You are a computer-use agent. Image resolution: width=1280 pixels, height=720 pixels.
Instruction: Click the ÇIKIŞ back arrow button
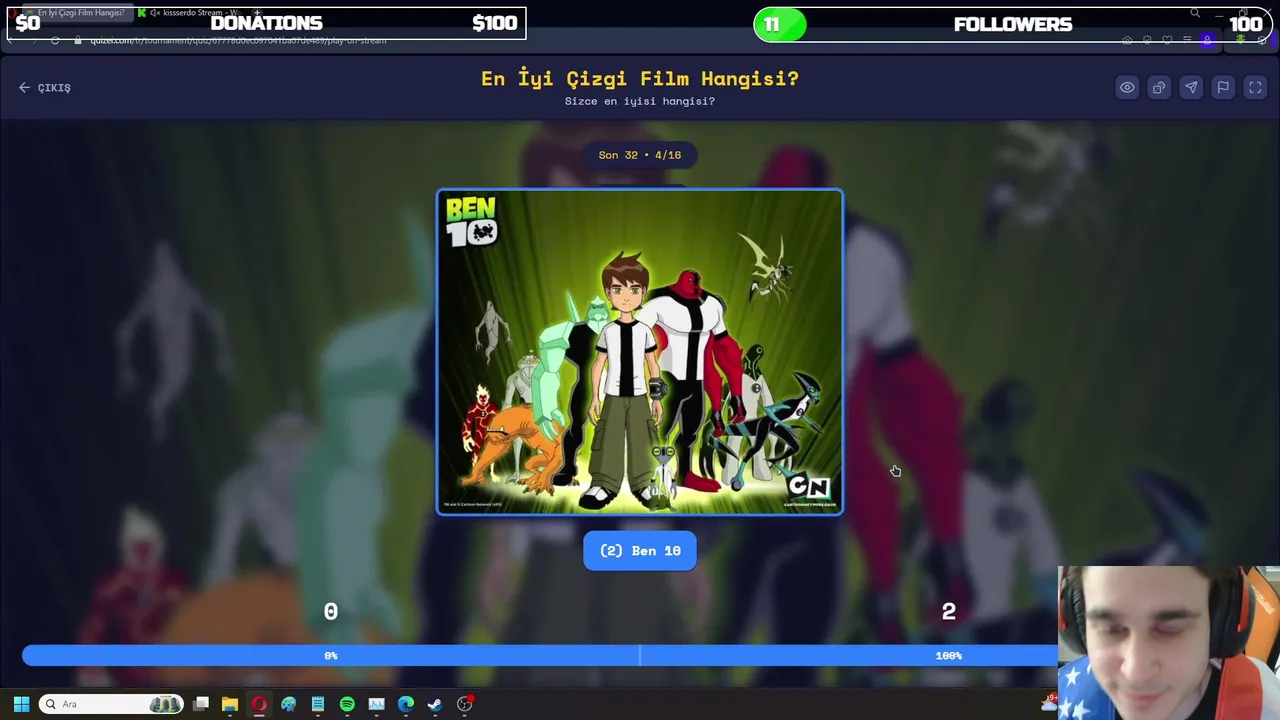coord(45,88)
